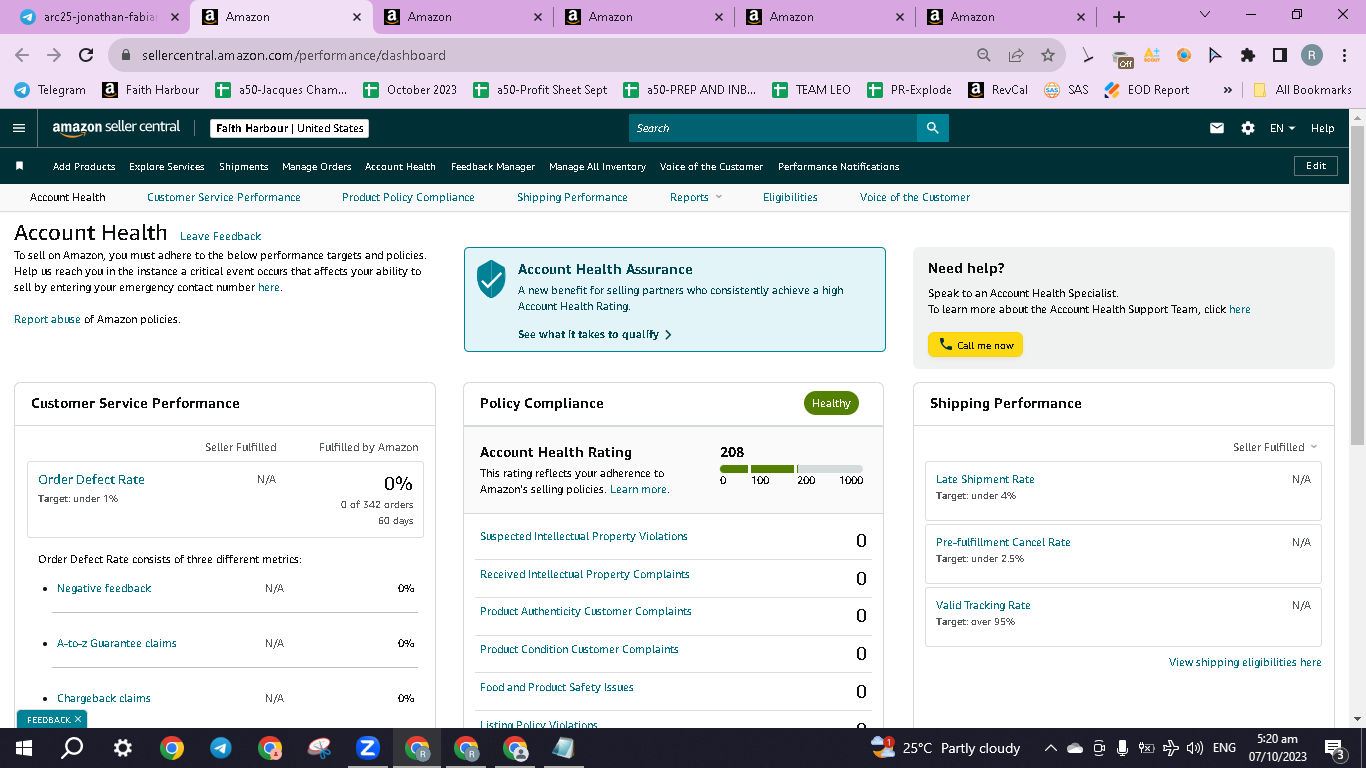Viewport: 1366px width, 768px height.
Task: Open Manage All Inventory
Action: (x=598, y=166)
